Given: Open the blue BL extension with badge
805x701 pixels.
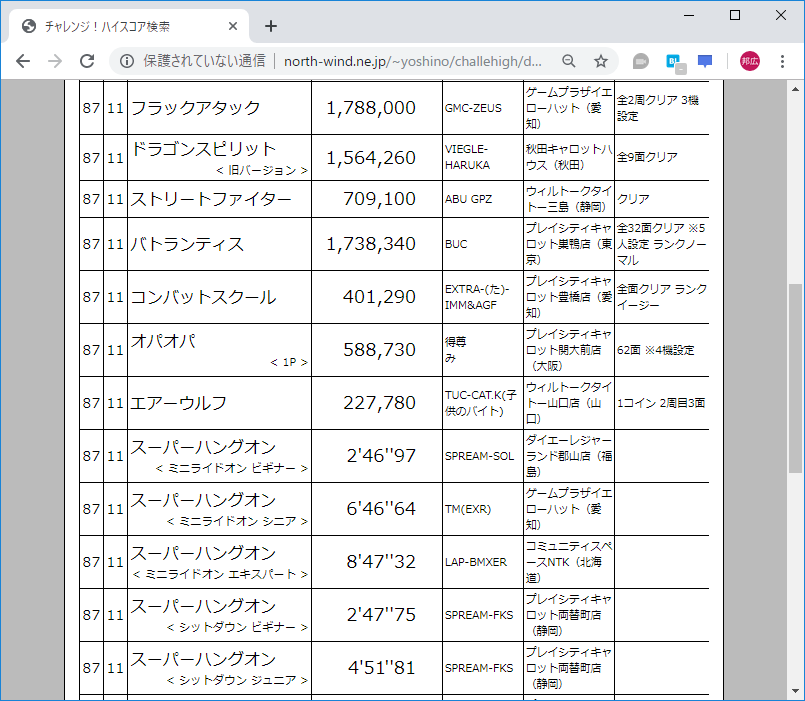Looking at the screenshot, I should 672,61.
